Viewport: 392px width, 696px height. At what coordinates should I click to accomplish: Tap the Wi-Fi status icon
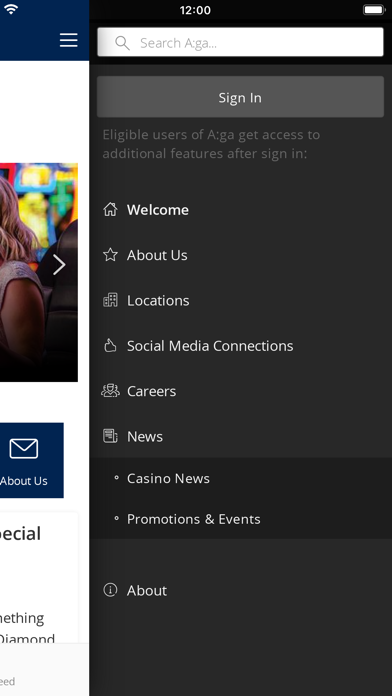click(10, 9)
